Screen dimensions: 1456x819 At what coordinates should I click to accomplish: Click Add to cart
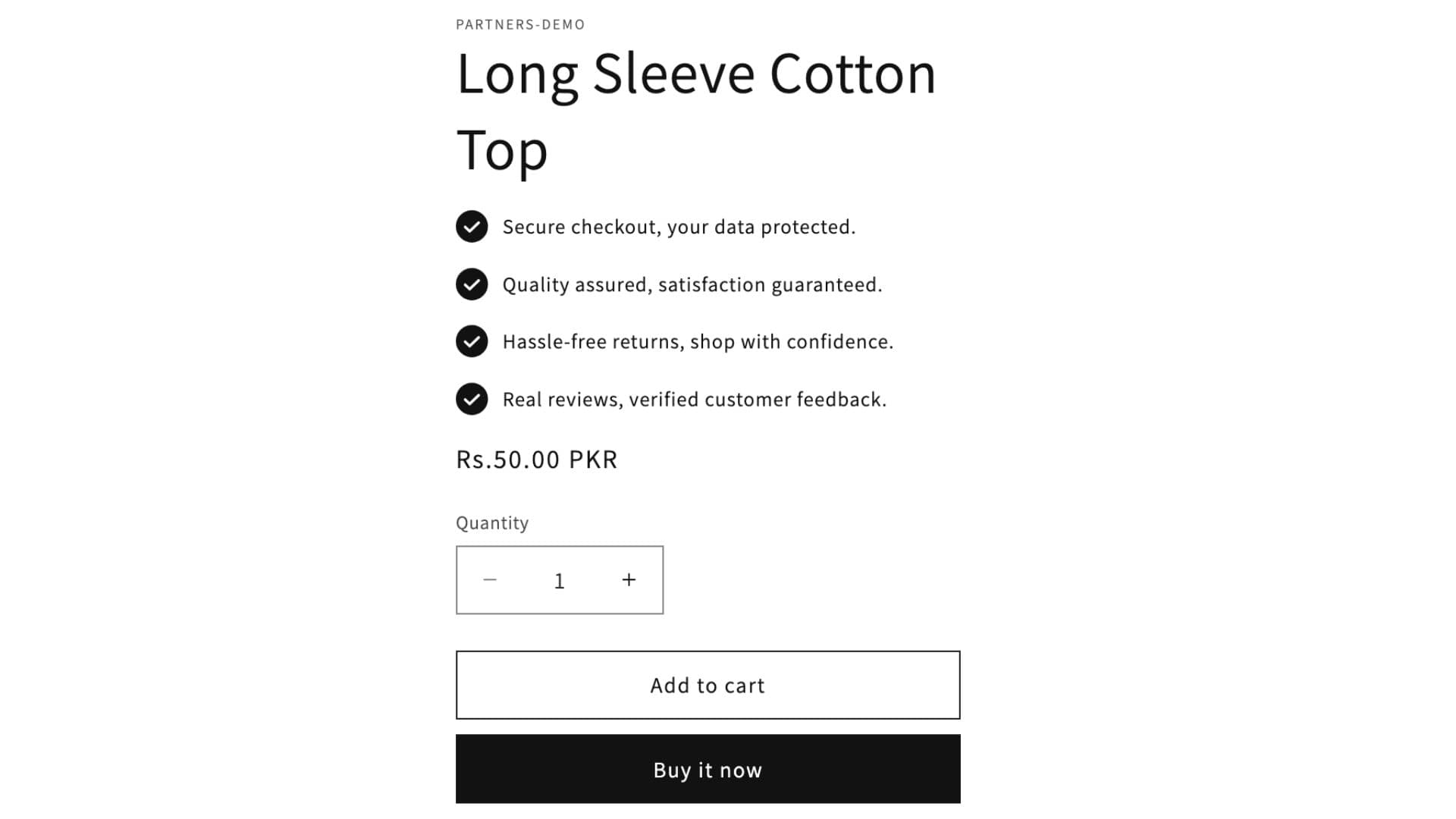(706, 685)
